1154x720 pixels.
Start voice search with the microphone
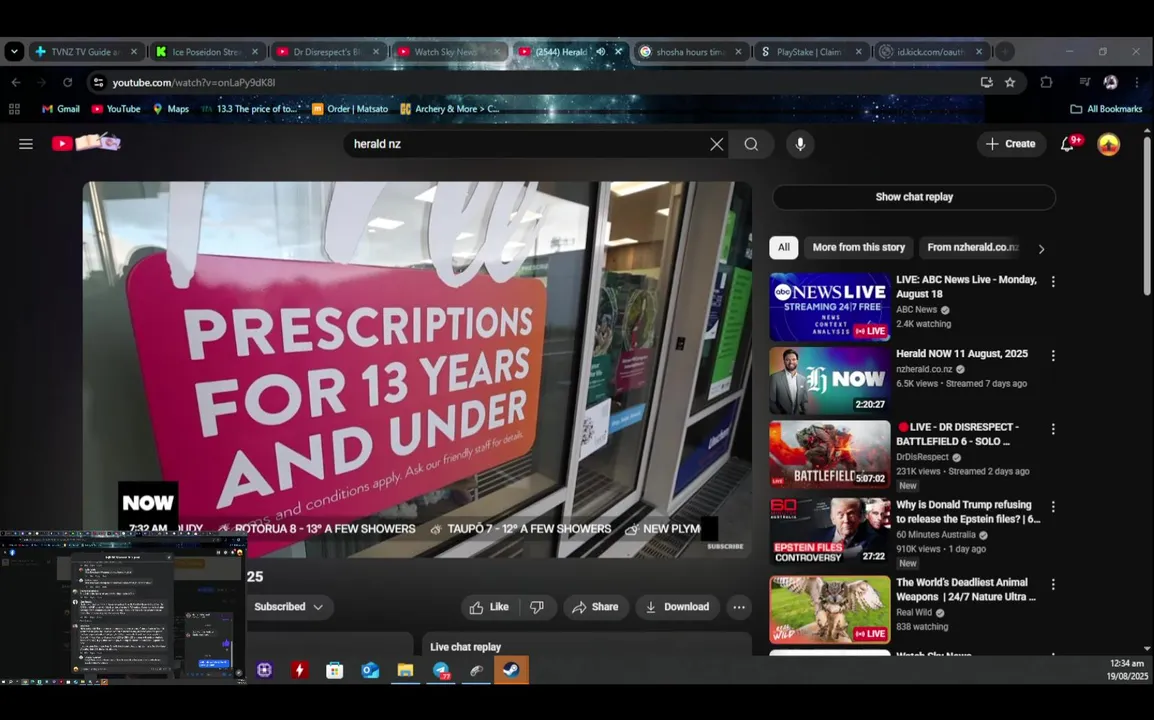[x=800, y=144]
